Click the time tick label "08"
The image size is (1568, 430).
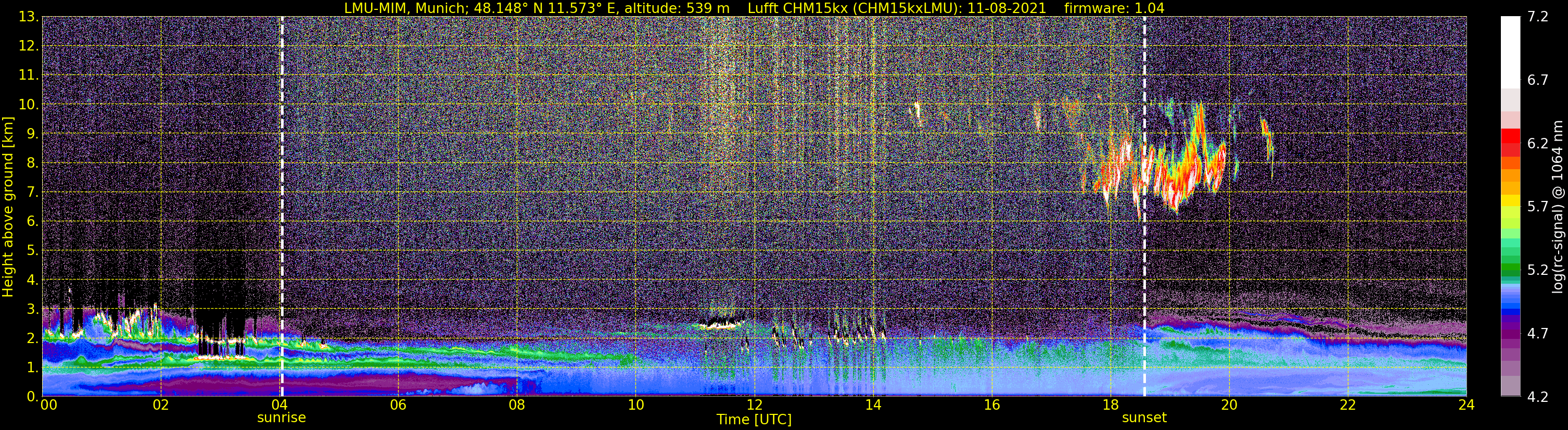(x=517, y=406)
